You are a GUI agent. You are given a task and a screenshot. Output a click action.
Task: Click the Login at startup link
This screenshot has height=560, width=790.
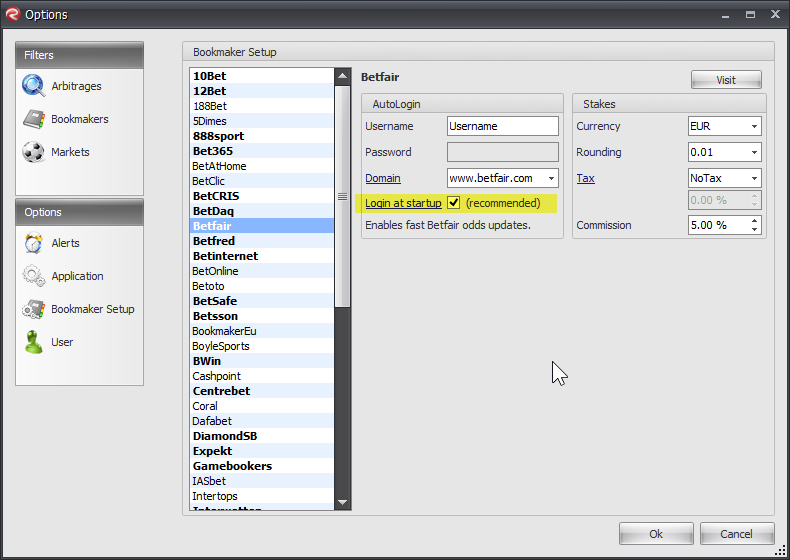403,203
